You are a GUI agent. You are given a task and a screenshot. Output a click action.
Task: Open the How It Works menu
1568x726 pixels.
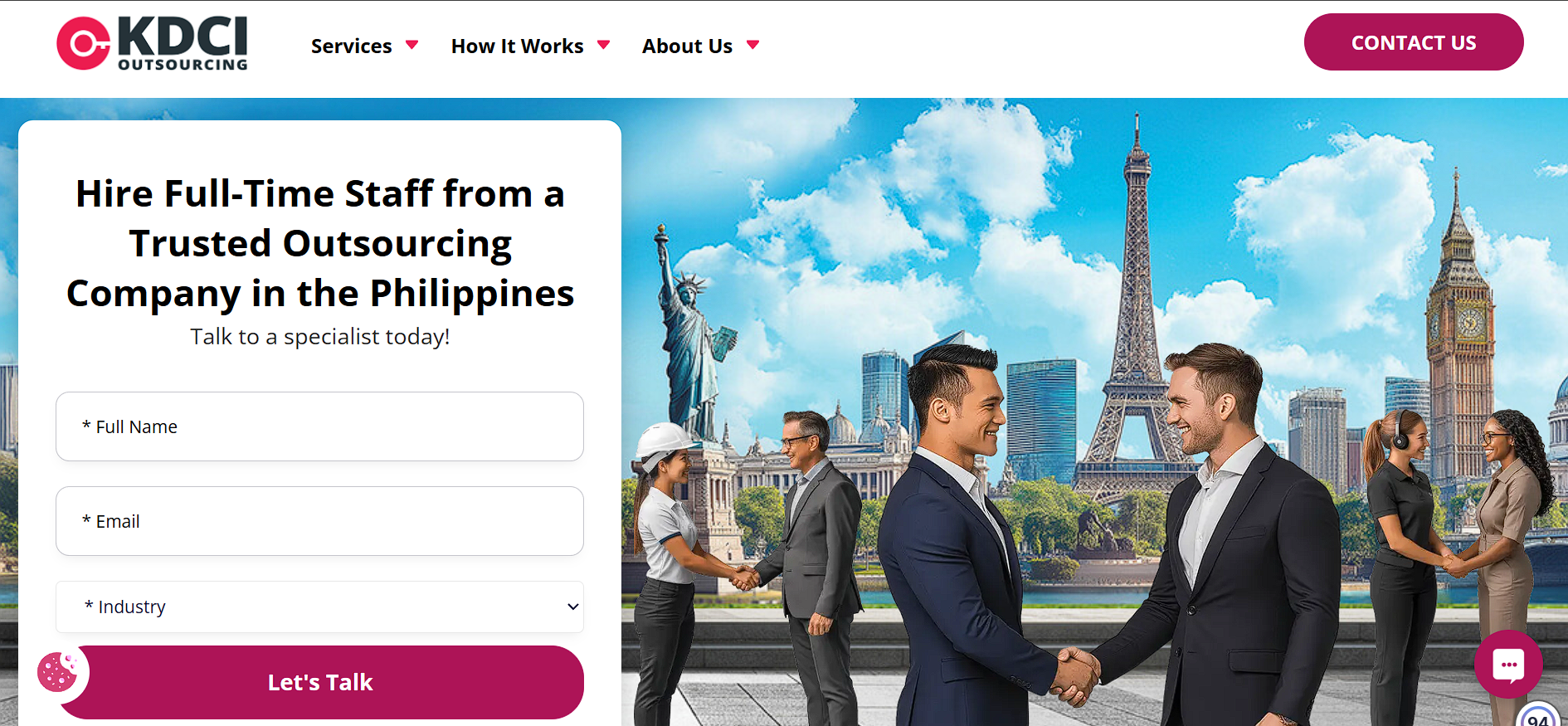coord(518,46)
